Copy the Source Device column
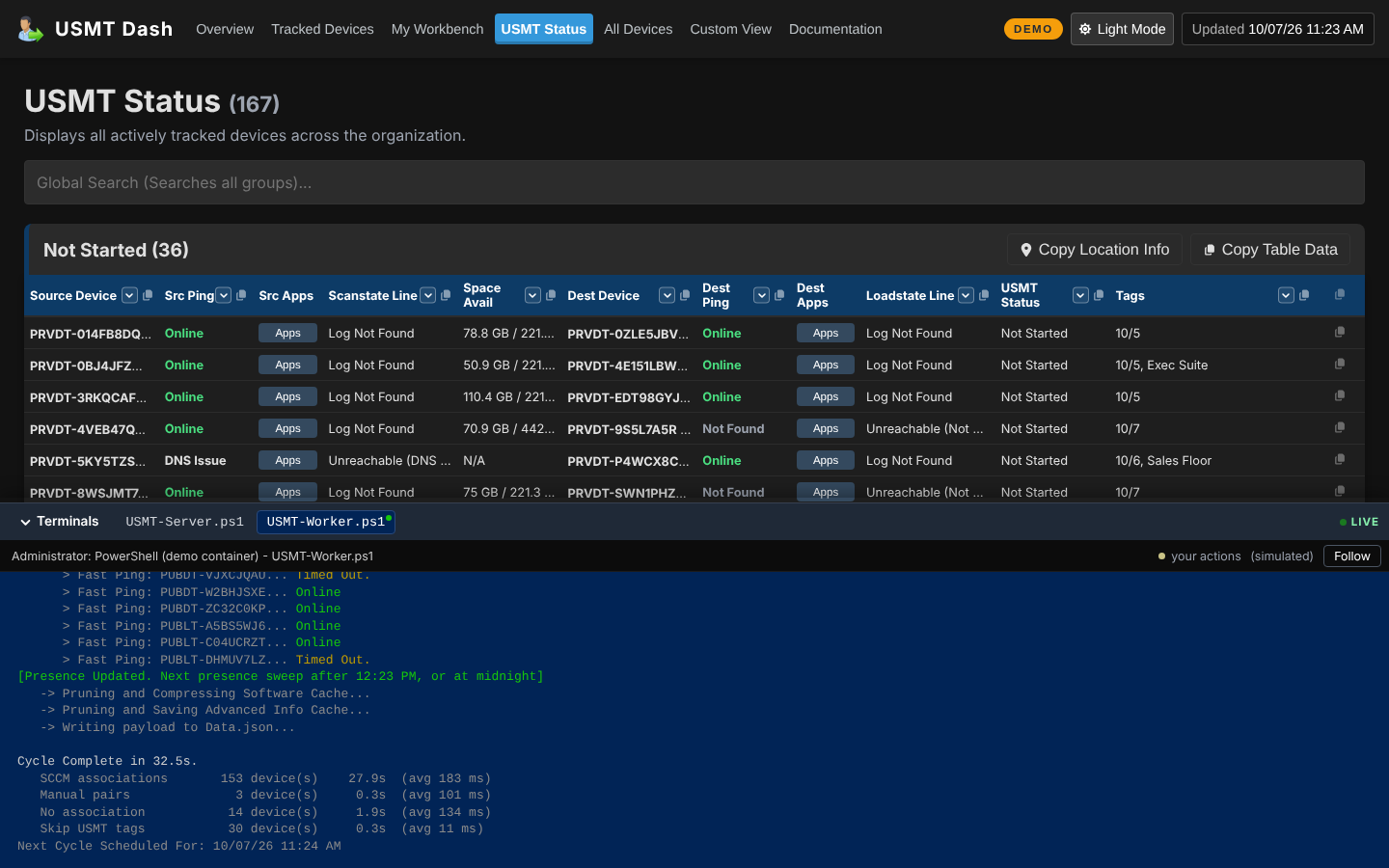 click(148, 295)
